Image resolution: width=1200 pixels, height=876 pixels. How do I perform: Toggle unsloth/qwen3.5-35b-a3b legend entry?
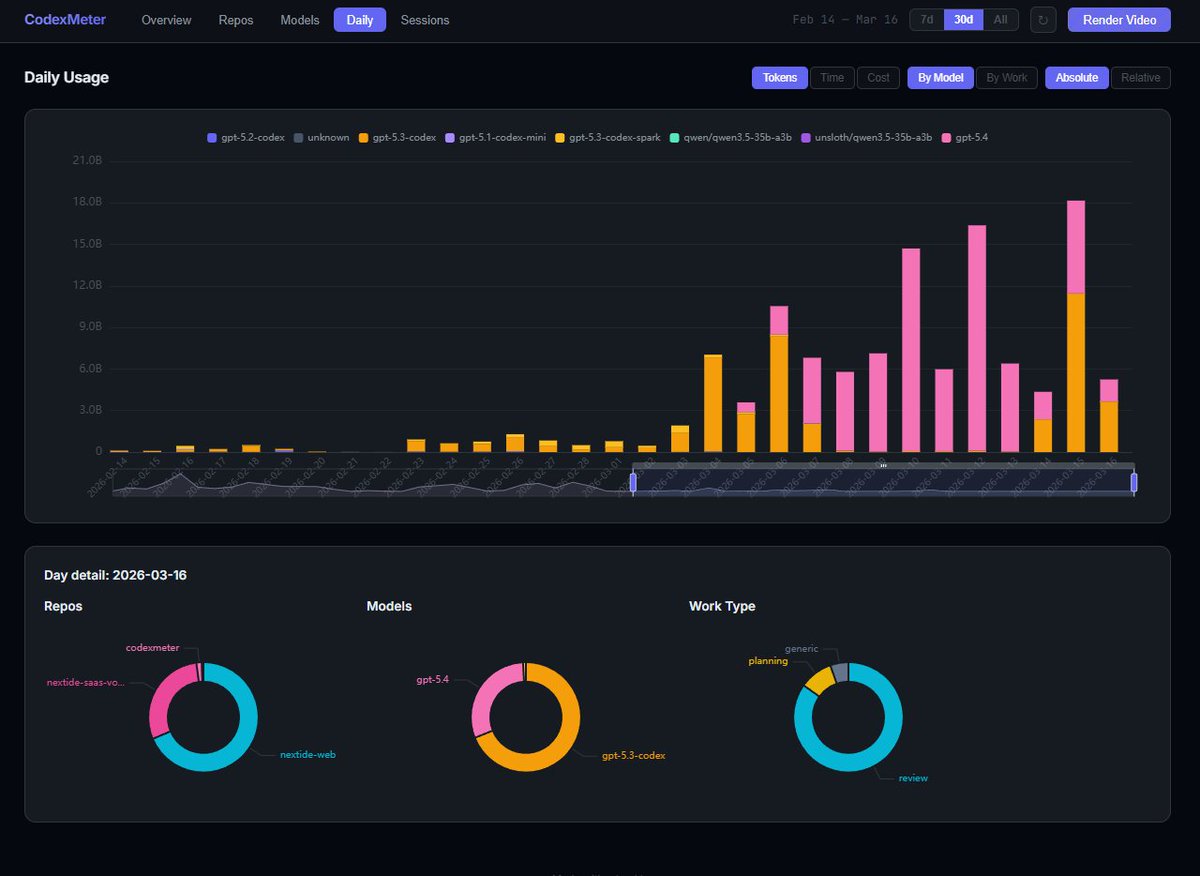pyautogui.click(x=866, y=137)
